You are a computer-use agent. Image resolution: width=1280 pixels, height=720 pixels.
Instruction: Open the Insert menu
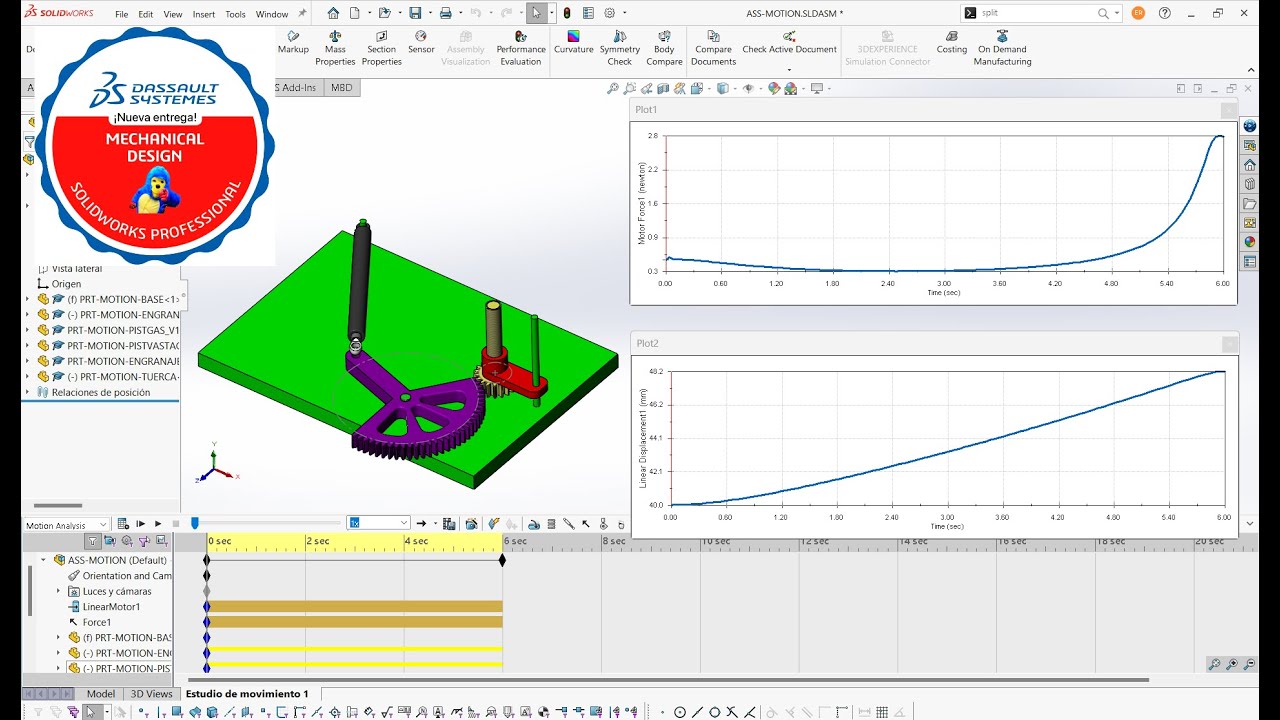click(203, 14)
